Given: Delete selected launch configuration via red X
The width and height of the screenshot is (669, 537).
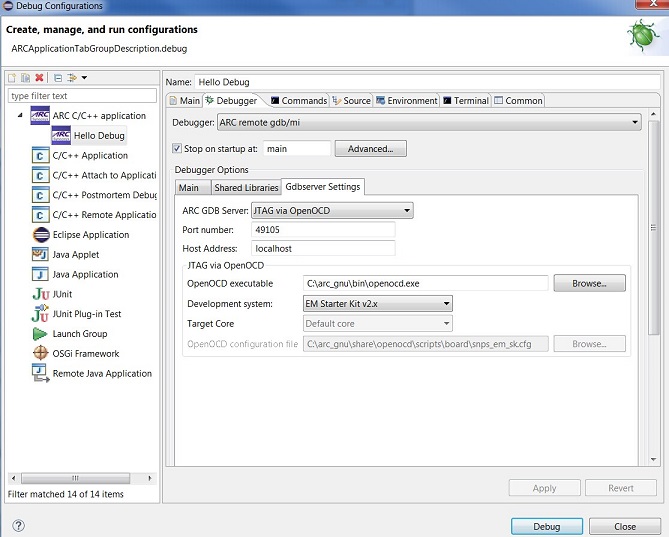Looking at the screenshot, I should coord(39,78).
